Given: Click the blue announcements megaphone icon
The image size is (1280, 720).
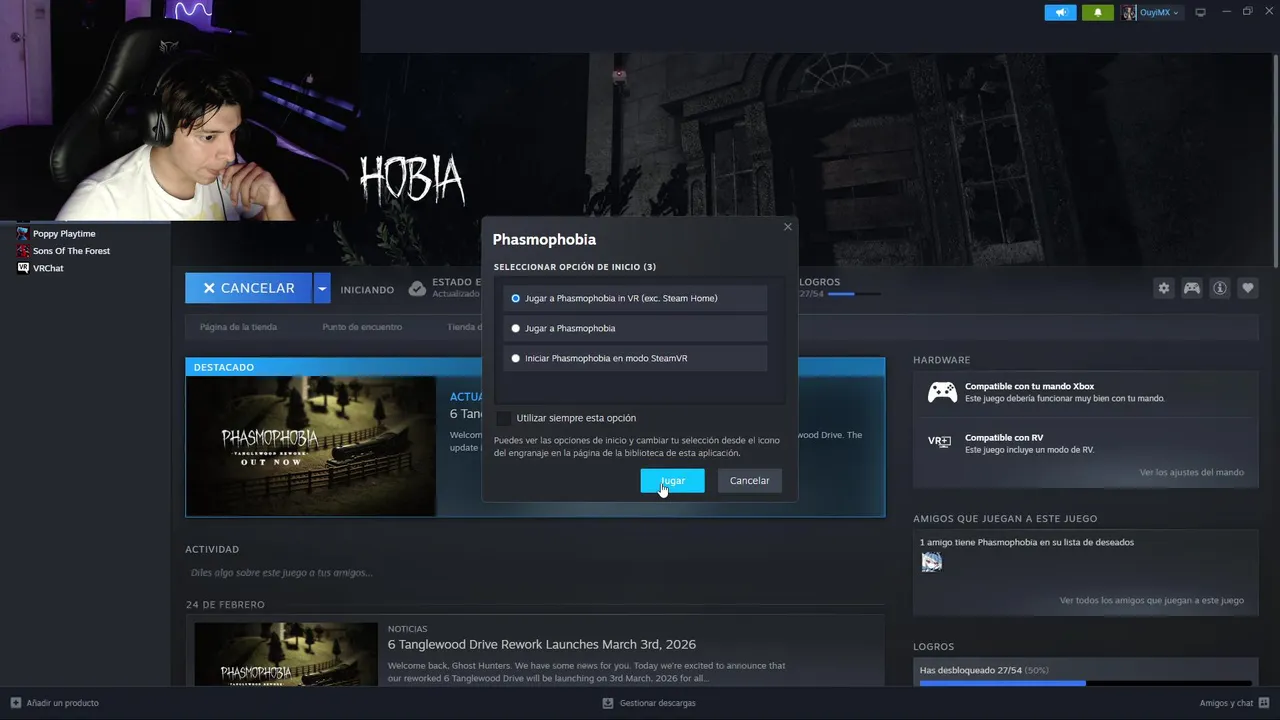Looking at the screenshot, I should coord(1061,12).
